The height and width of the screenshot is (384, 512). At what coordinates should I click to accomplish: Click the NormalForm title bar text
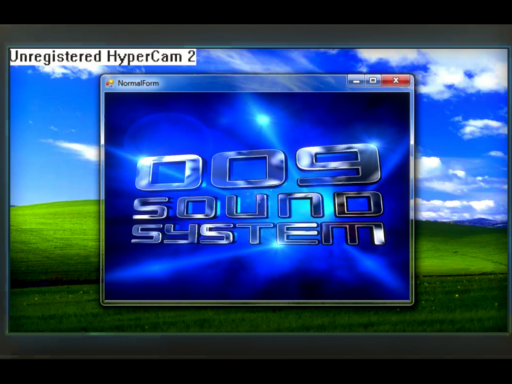(138, 83)
